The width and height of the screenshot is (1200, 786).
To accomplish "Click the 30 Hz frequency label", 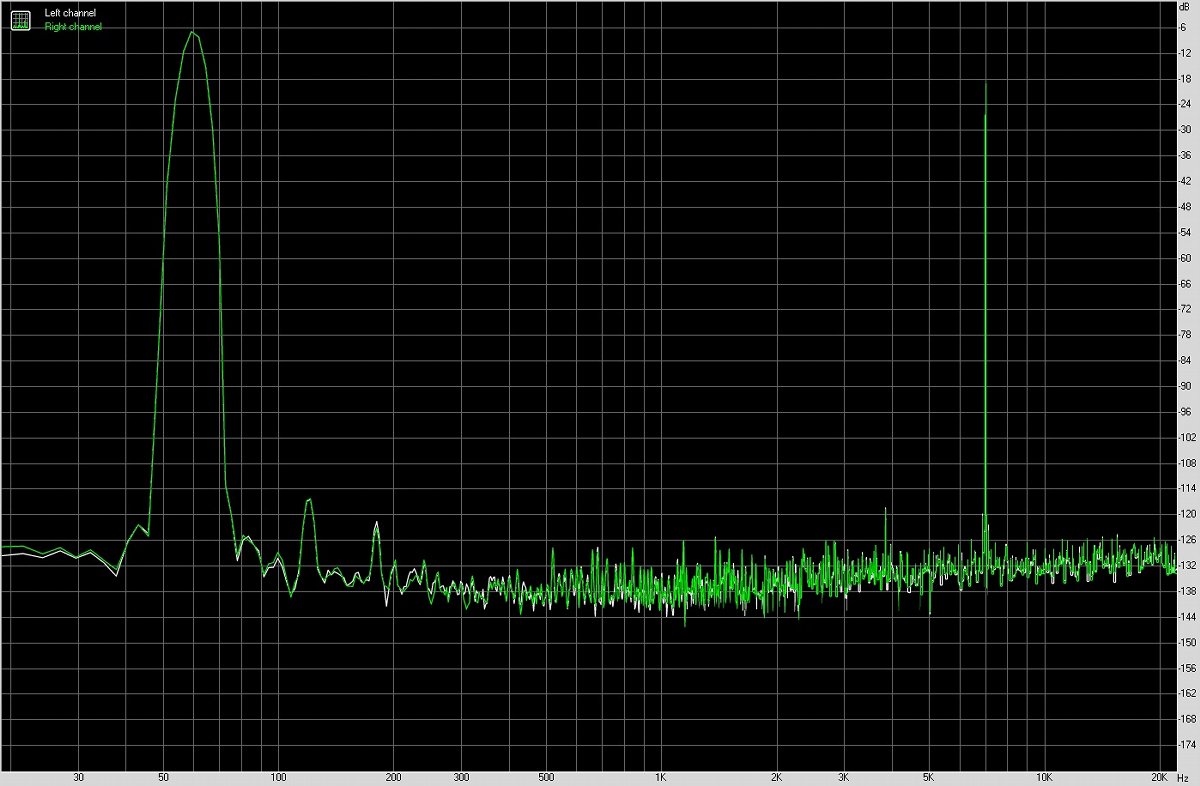I will tap(78, 777).
